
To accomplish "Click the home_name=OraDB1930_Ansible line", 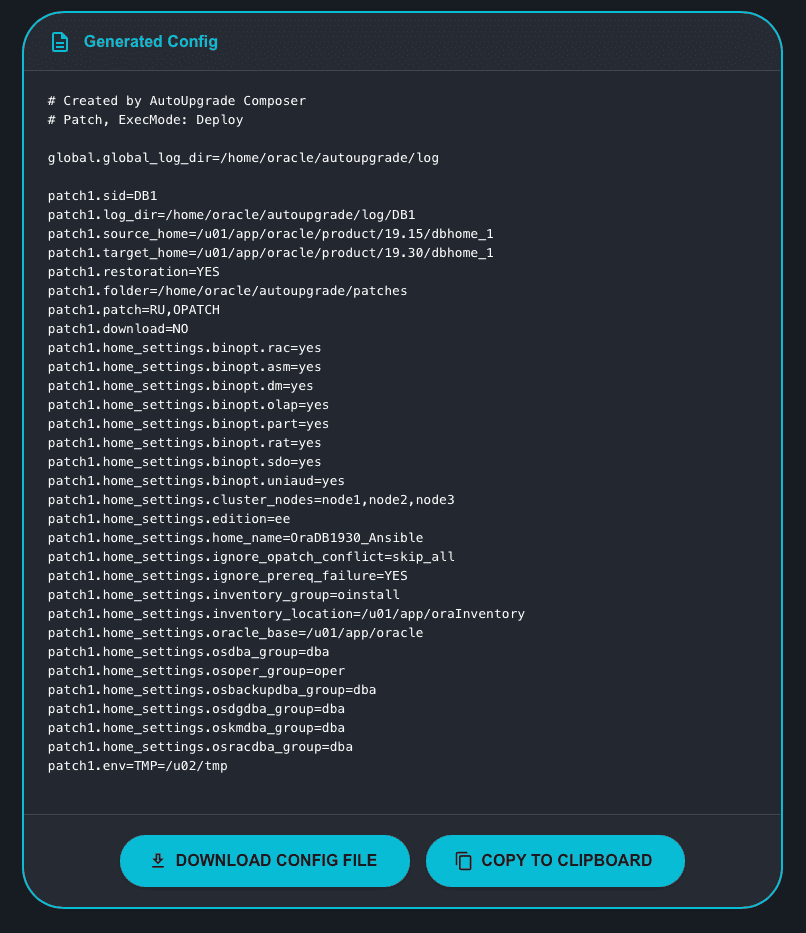I will [236, 538].
